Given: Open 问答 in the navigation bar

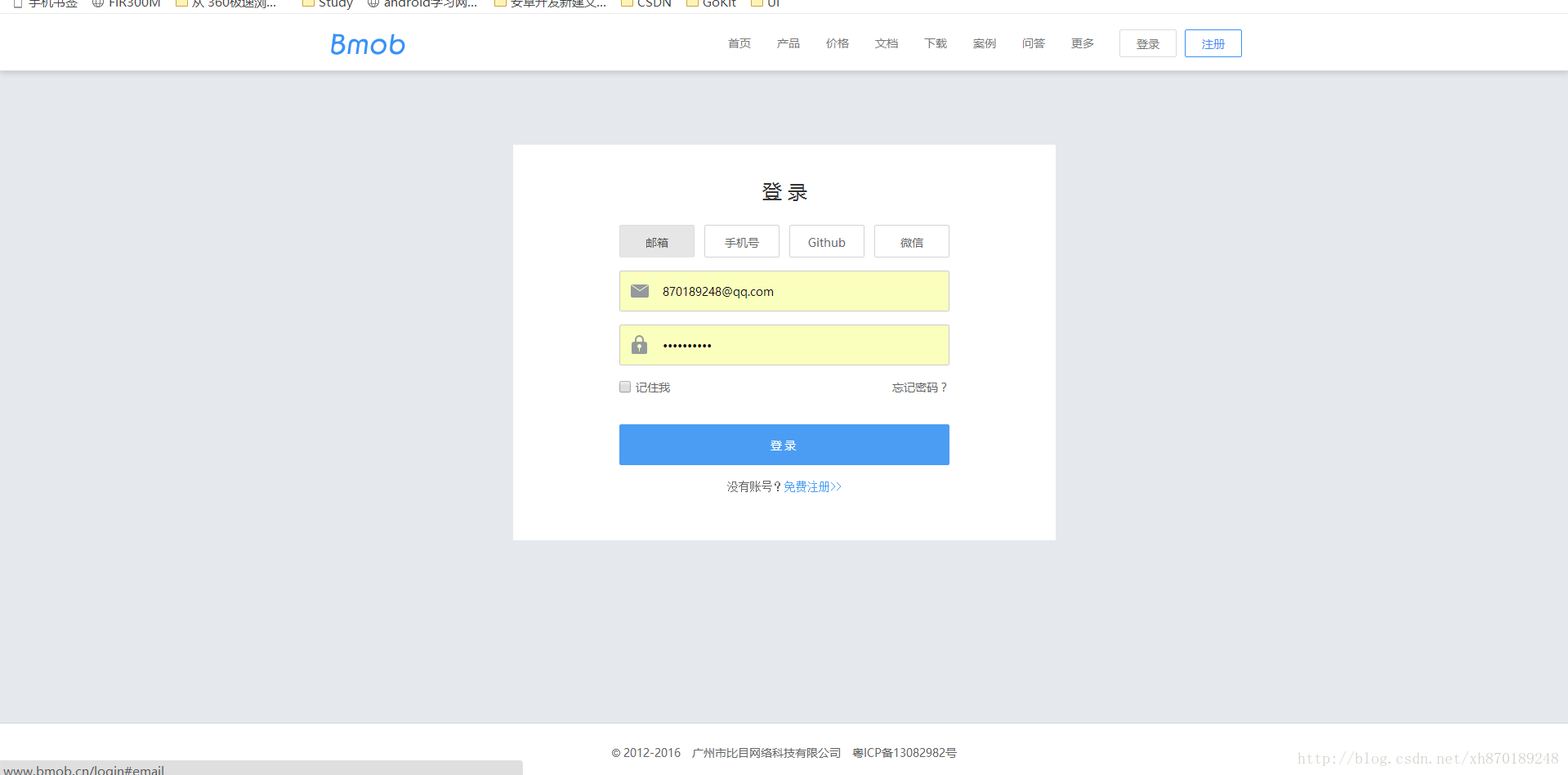Looking at the screenshot, I should click(x=1034, y=43).
